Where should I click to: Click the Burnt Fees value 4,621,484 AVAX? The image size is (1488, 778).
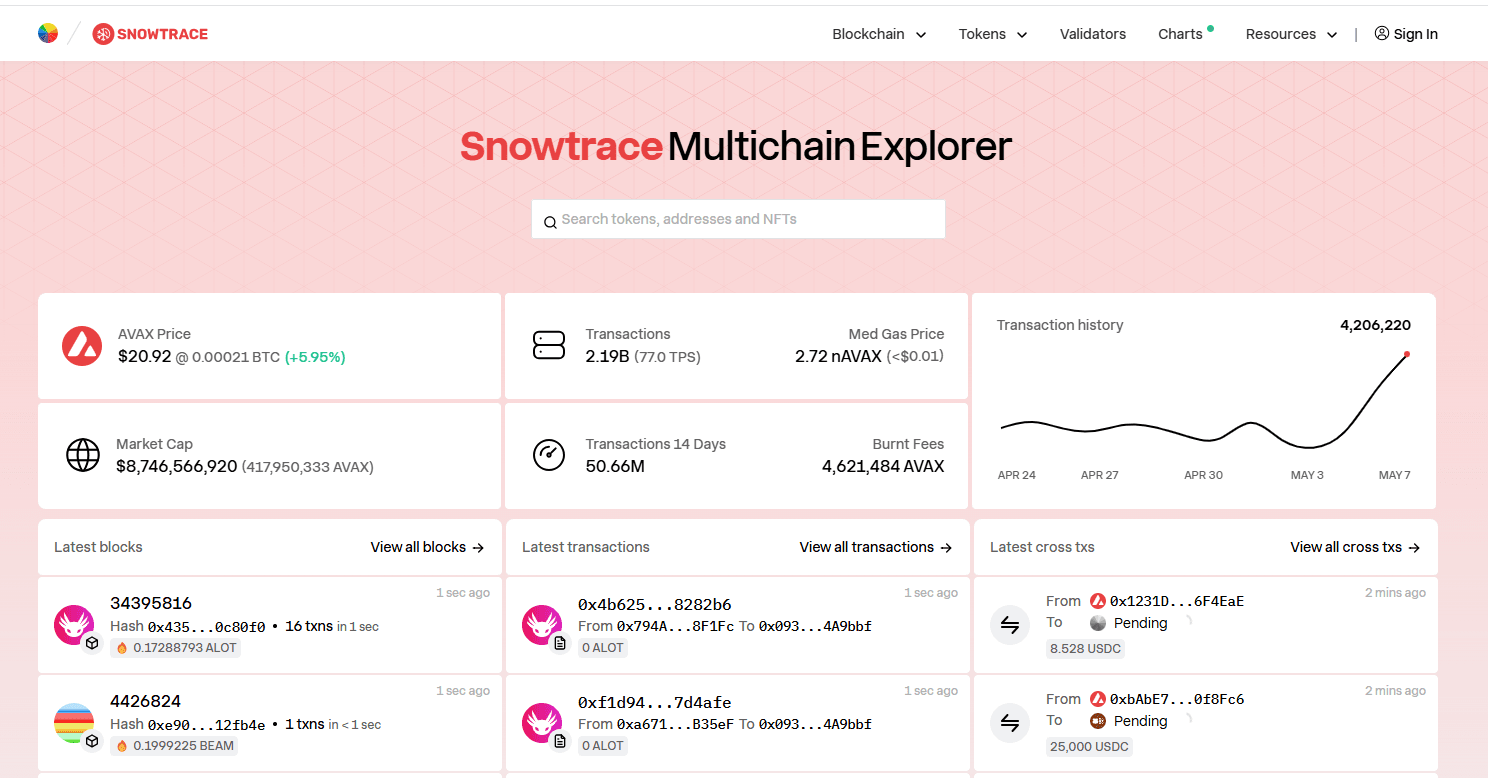tap(883, 466)
